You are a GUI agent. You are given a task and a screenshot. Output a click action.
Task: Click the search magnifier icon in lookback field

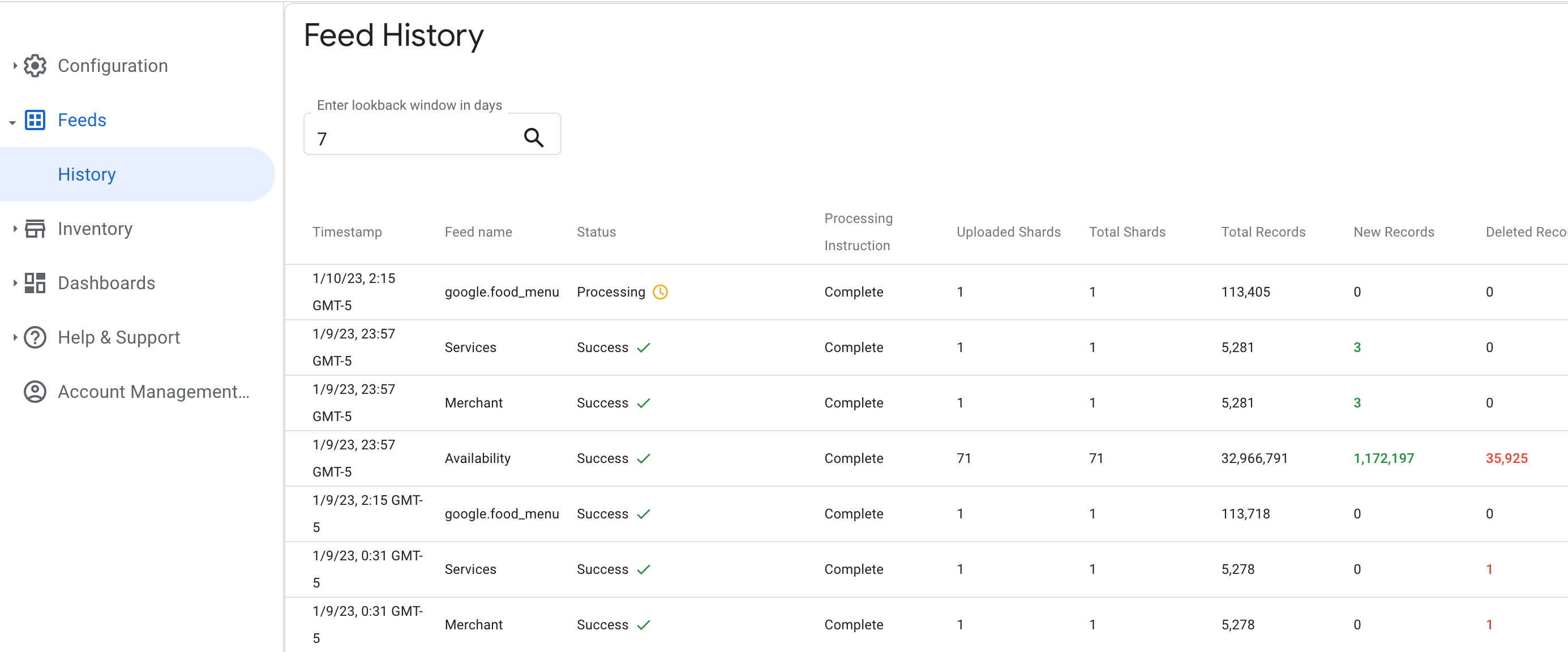point(535,135)
